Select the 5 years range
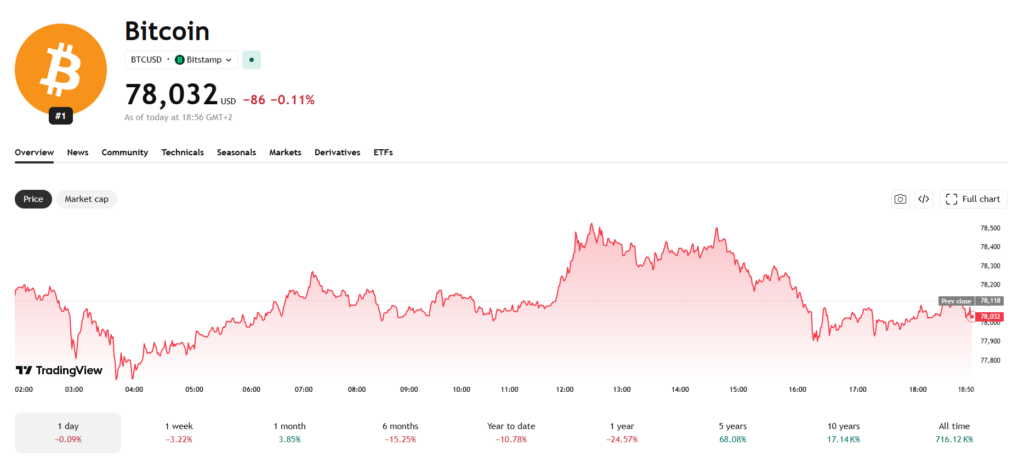 733,433
